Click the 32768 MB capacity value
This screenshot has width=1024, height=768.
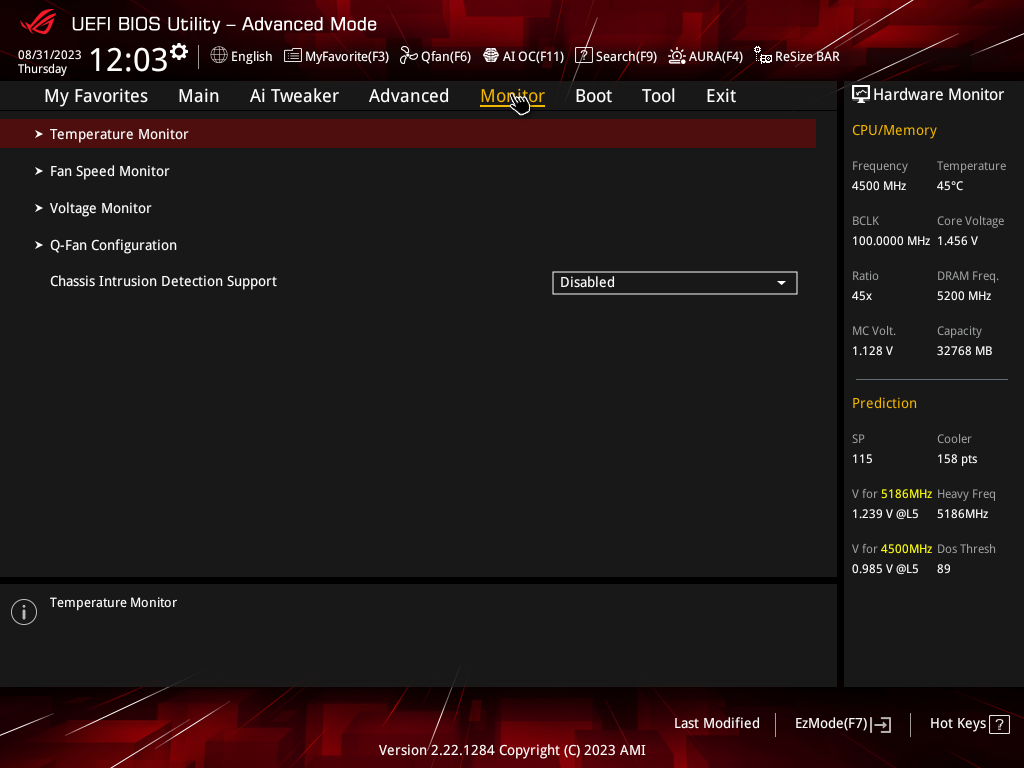click(x=965, y=351)
